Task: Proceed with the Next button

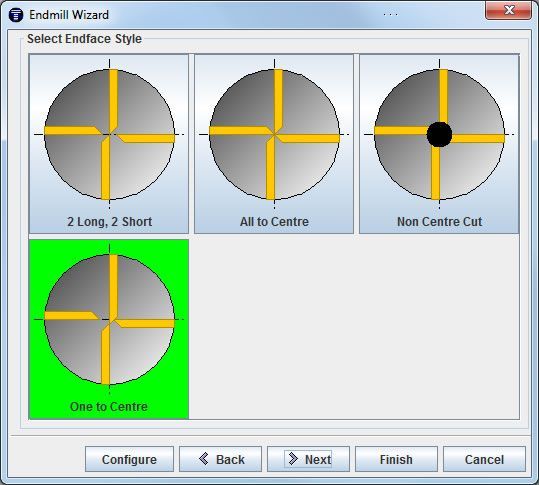Action: point(308,459)
